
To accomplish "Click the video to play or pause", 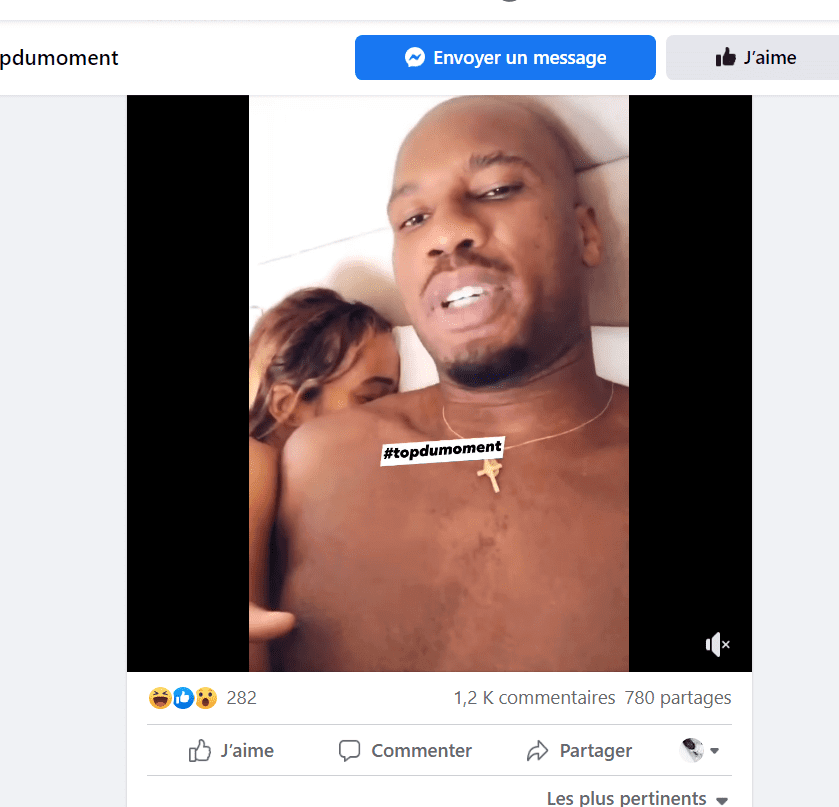I will point(439,383).
